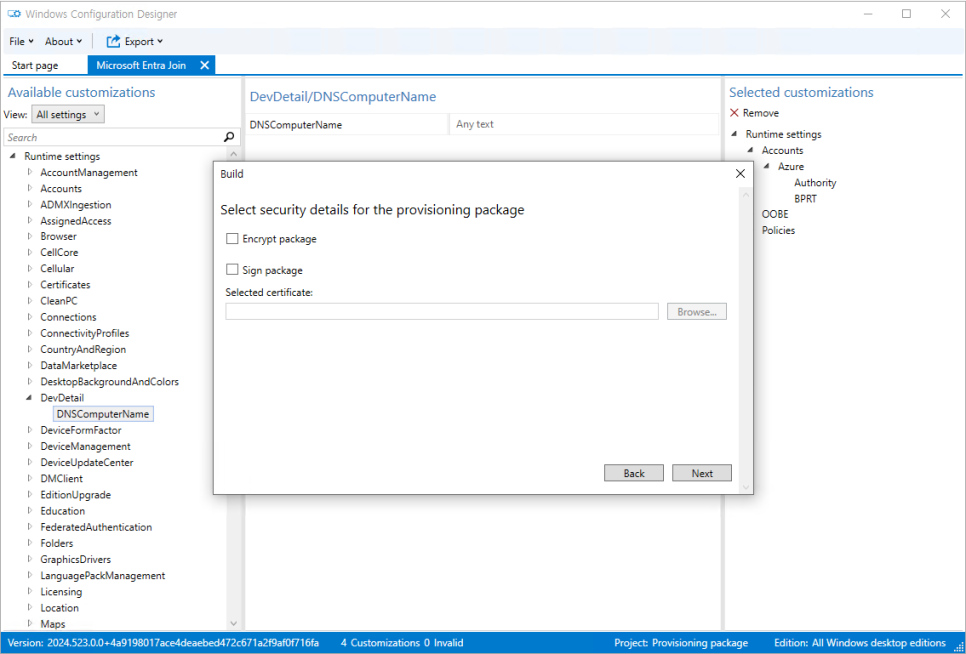Select the DMClient tree item

(62, 478)
